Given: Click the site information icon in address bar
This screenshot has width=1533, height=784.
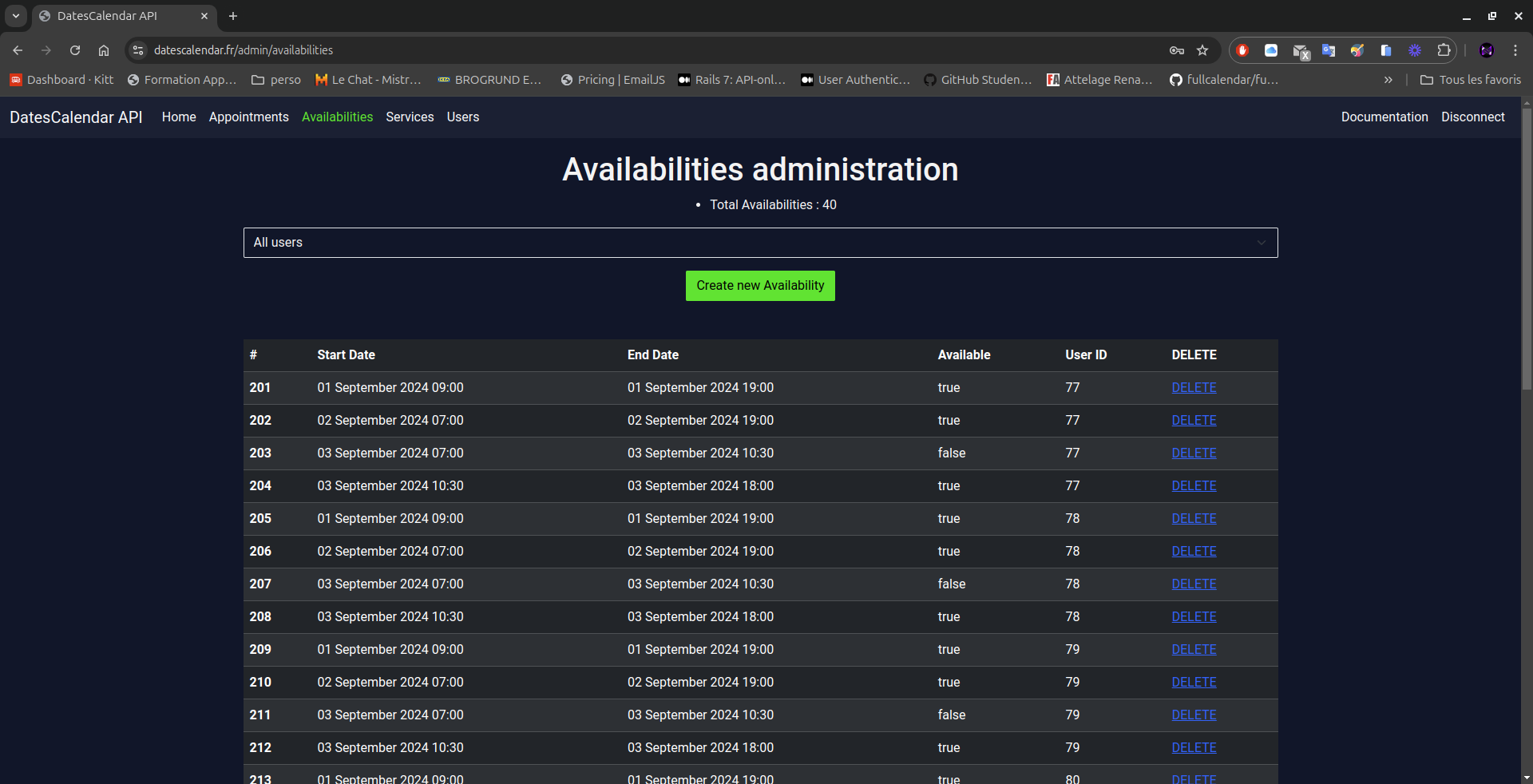Looking at the screenshot, I should pos(138,50).
